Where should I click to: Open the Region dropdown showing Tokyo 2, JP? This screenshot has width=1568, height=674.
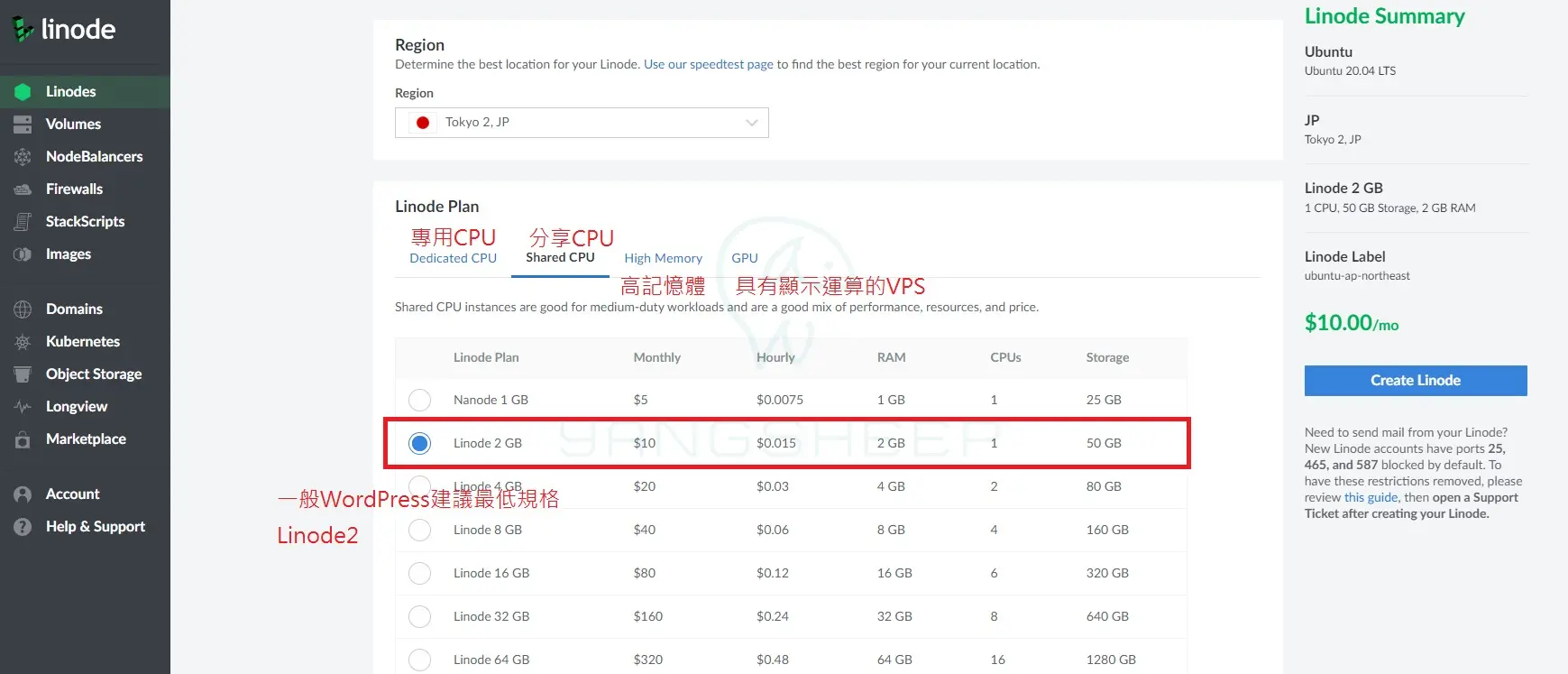582,123
